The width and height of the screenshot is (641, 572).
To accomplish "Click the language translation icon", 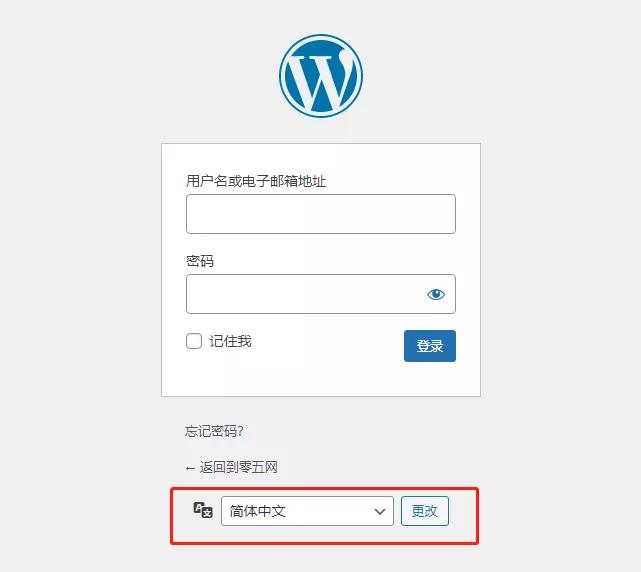I will [x=203, y=510].
